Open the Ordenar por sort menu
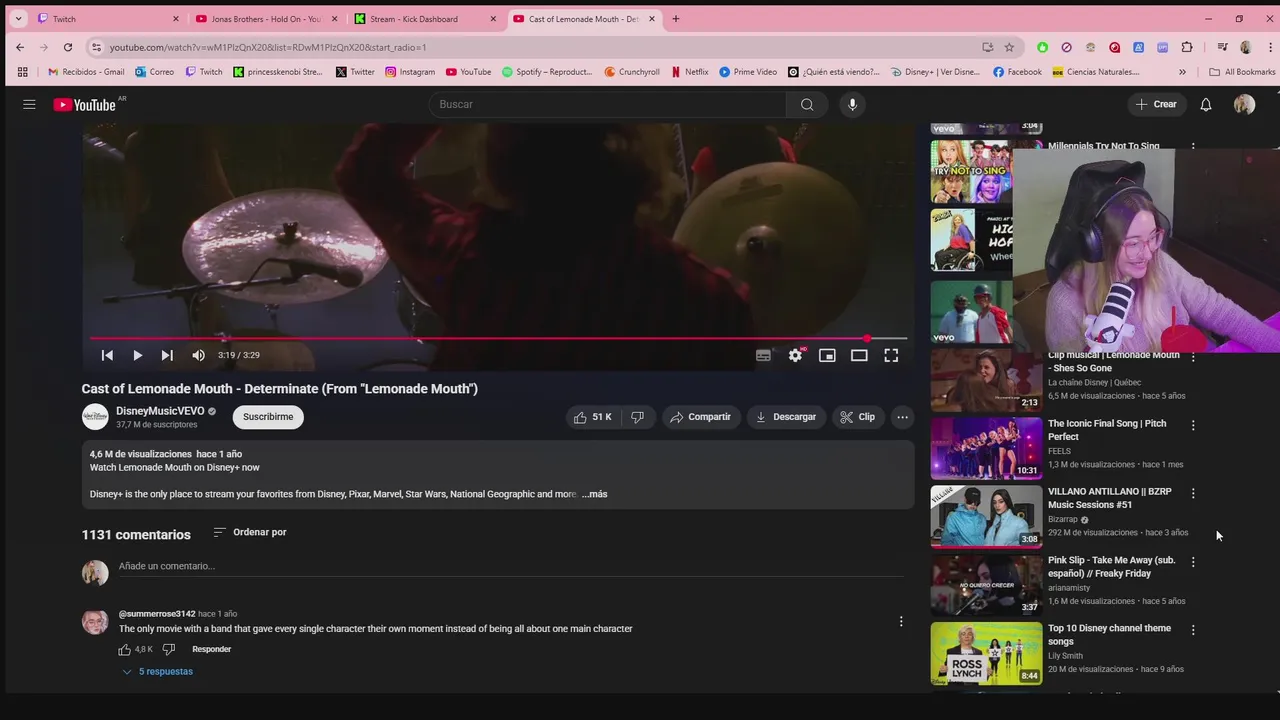The width and height of the screenshot is (1280, 720). click(x=250, y=532)
